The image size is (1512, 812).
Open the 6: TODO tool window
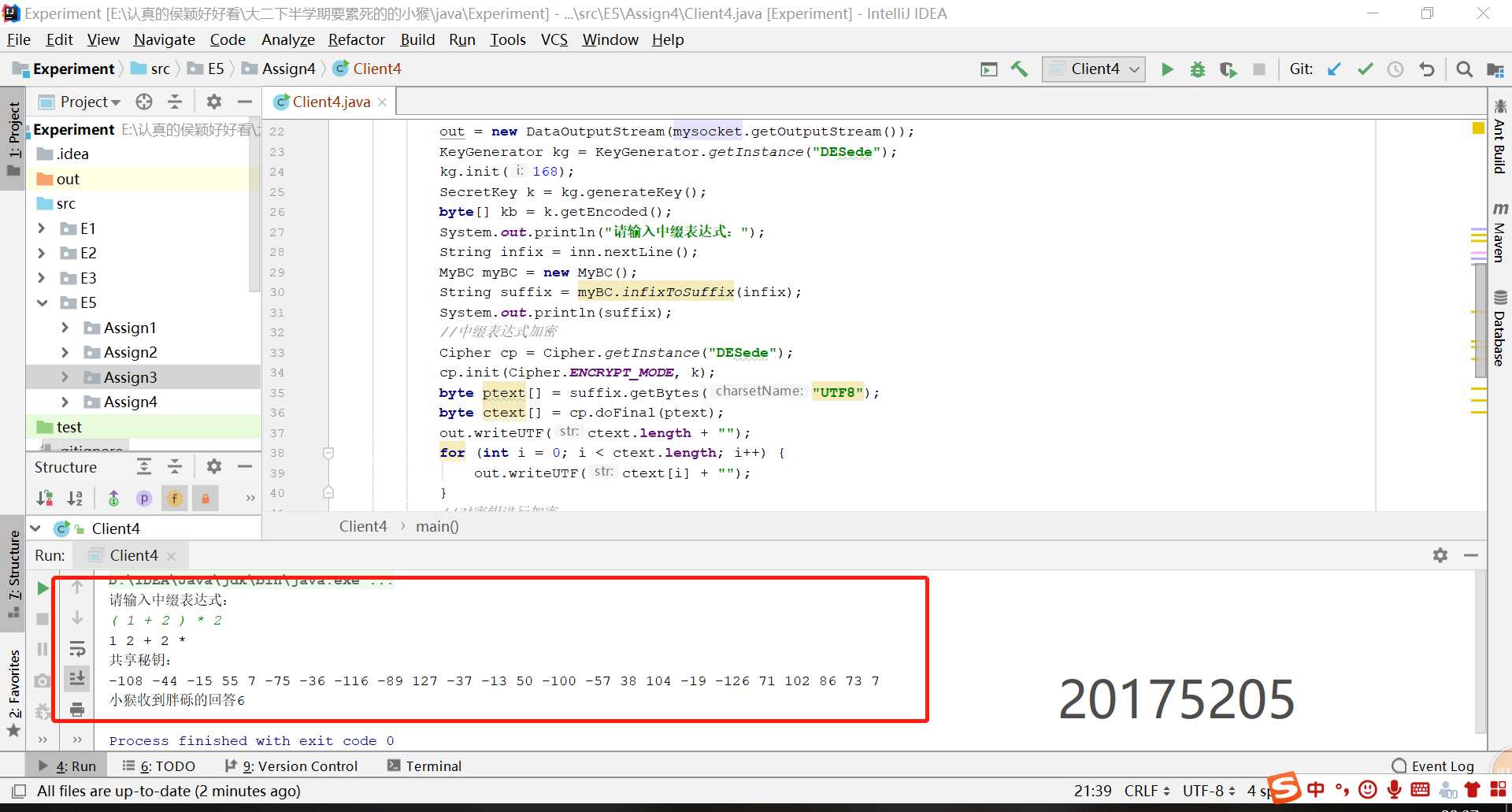[x=158, y=766]
